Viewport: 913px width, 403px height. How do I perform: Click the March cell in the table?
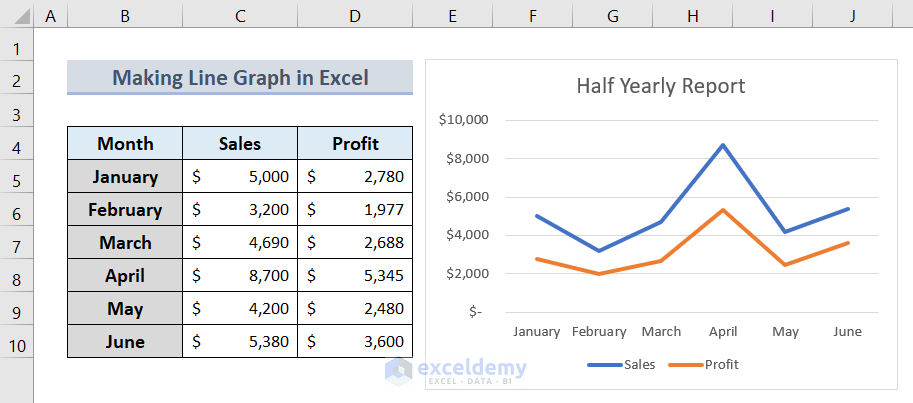pyautogui.click(x=125, y=242)
